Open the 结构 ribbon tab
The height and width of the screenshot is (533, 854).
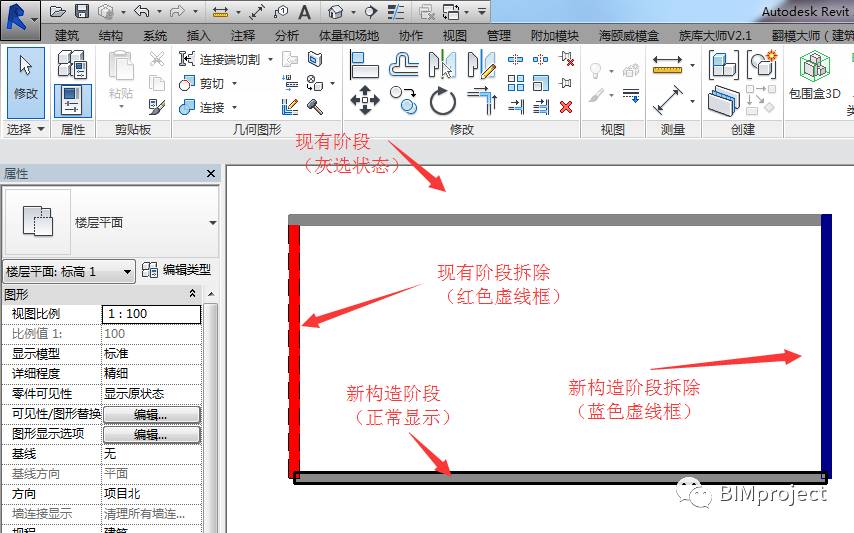pyautogui.click(x=111, y=36)
